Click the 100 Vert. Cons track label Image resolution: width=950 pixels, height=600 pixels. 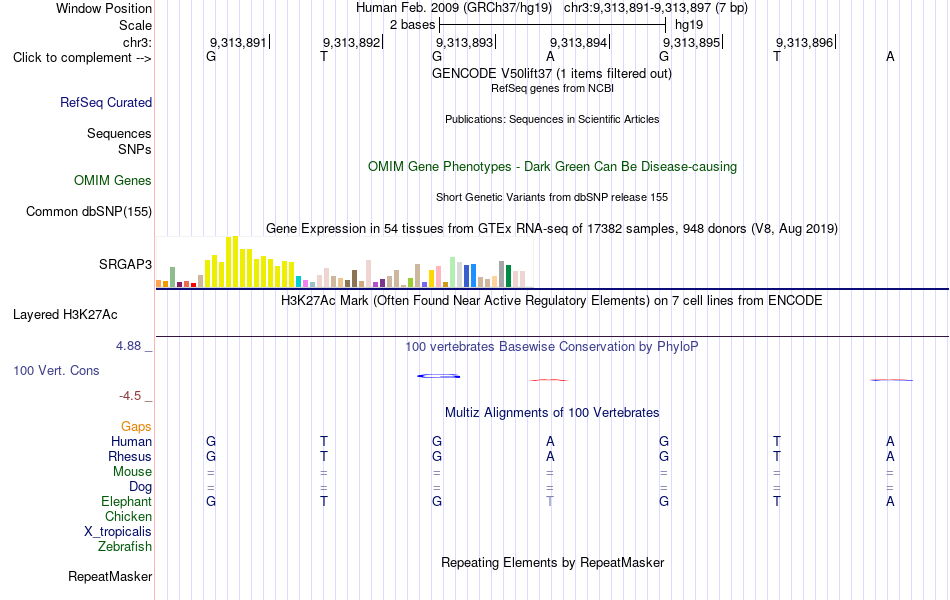coord(56,370)
